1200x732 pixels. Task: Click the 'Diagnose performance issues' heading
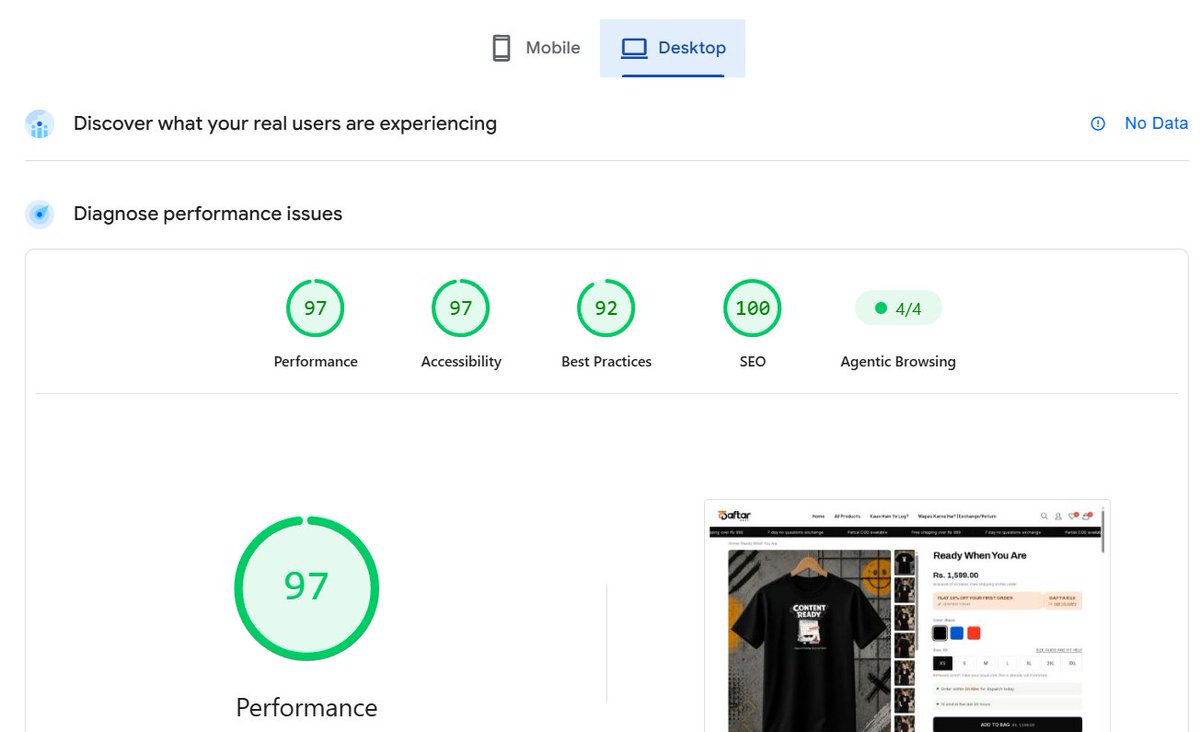coord(208,214)
